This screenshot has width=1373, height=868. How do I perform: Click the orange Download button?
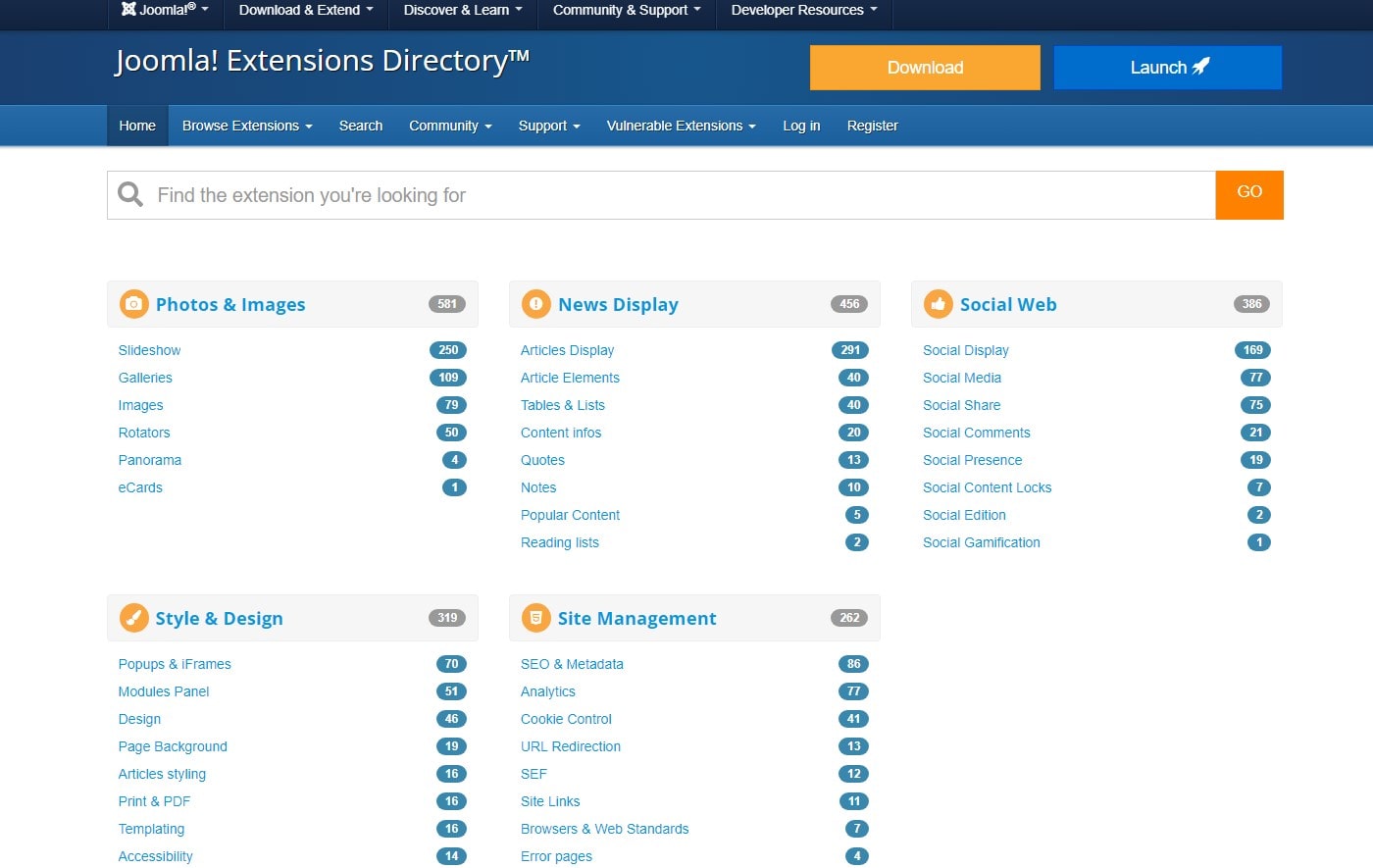point(925,68)
